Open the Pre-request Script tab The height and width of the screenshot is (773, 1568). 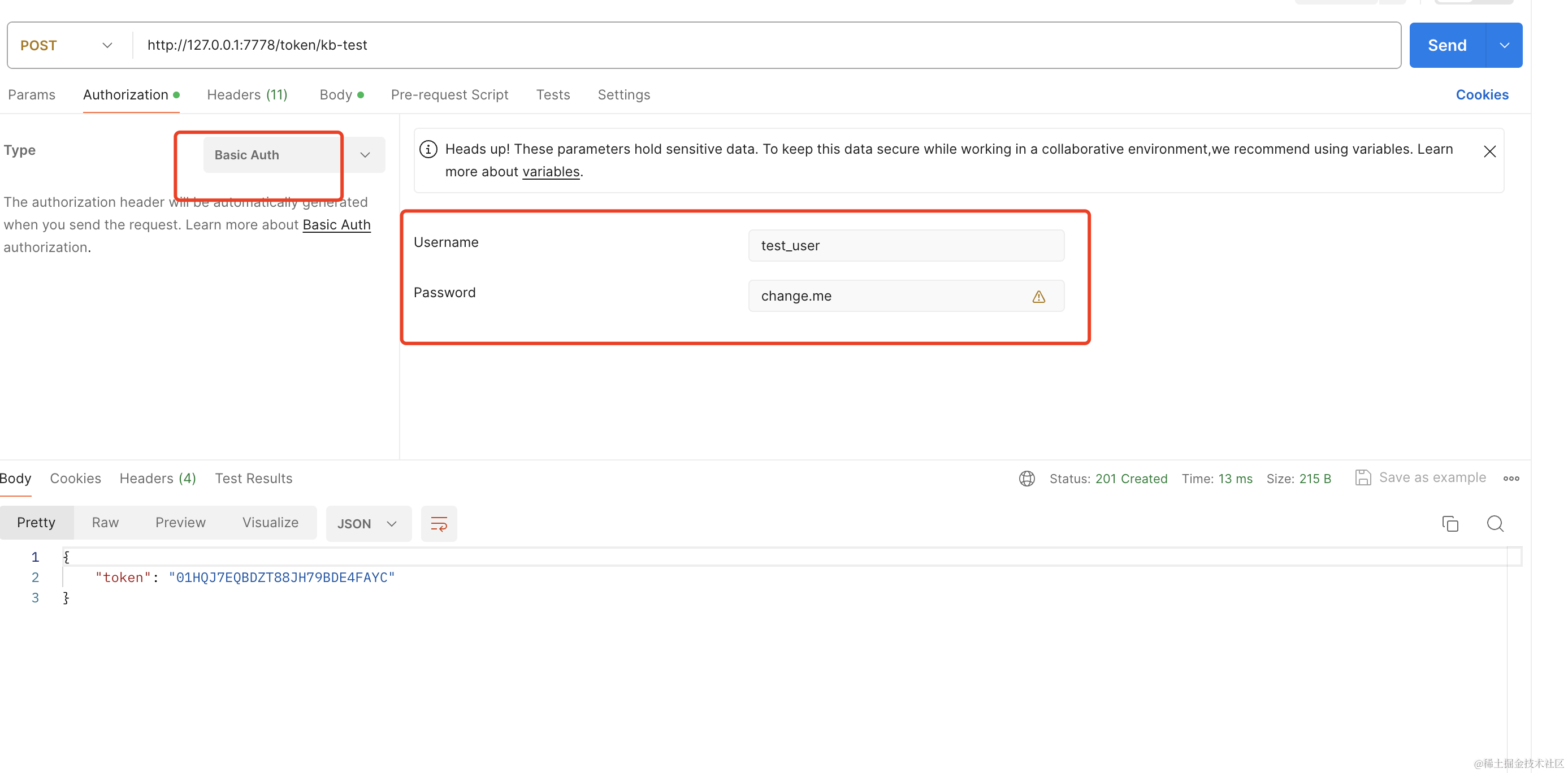click(x=449, y=95)
